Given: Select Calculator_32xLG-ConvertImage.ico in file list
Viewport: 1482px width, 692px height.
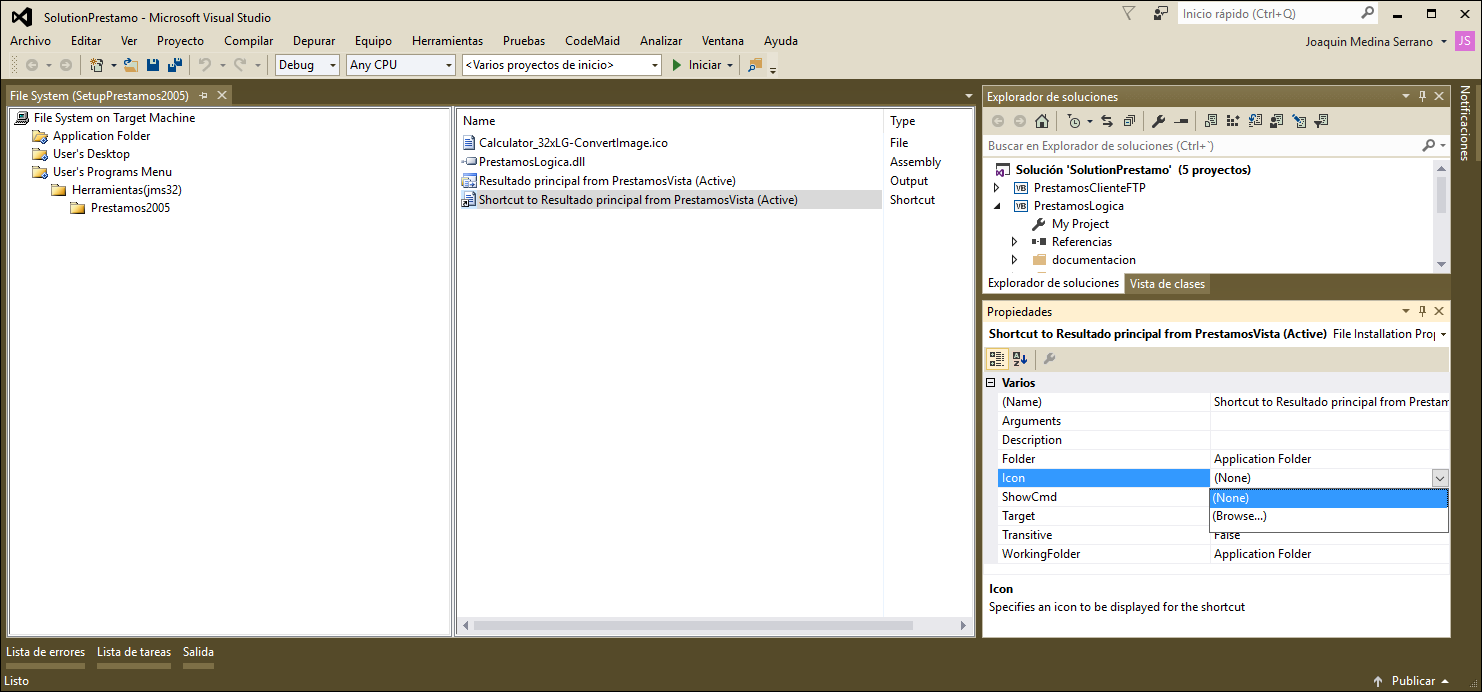Looking at the screenshot, I should click(573, 143).
